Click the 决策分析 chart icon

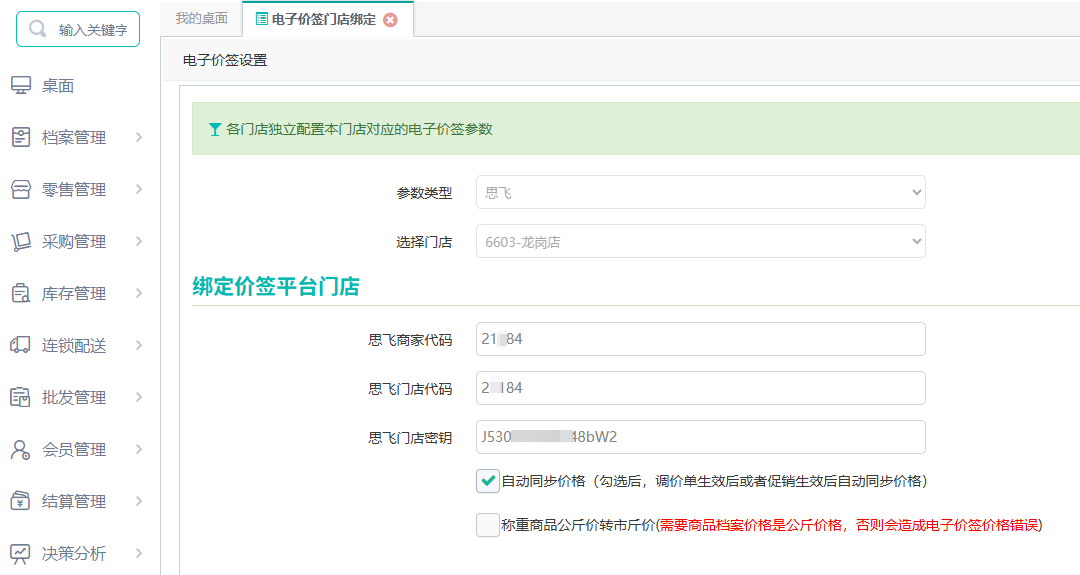coord(20,553)
